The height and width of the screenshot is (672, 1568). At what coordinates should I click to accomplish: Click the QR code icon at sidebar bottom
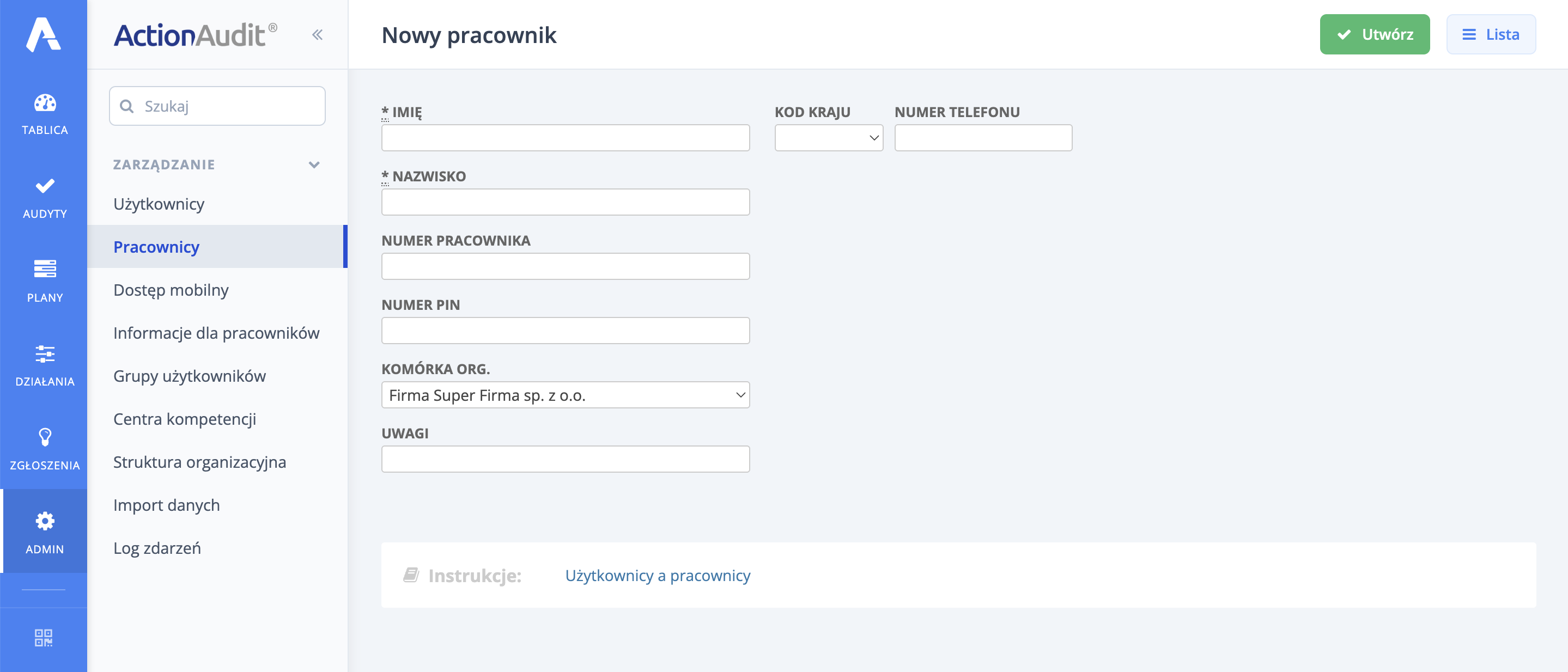(x=44, y=637)
